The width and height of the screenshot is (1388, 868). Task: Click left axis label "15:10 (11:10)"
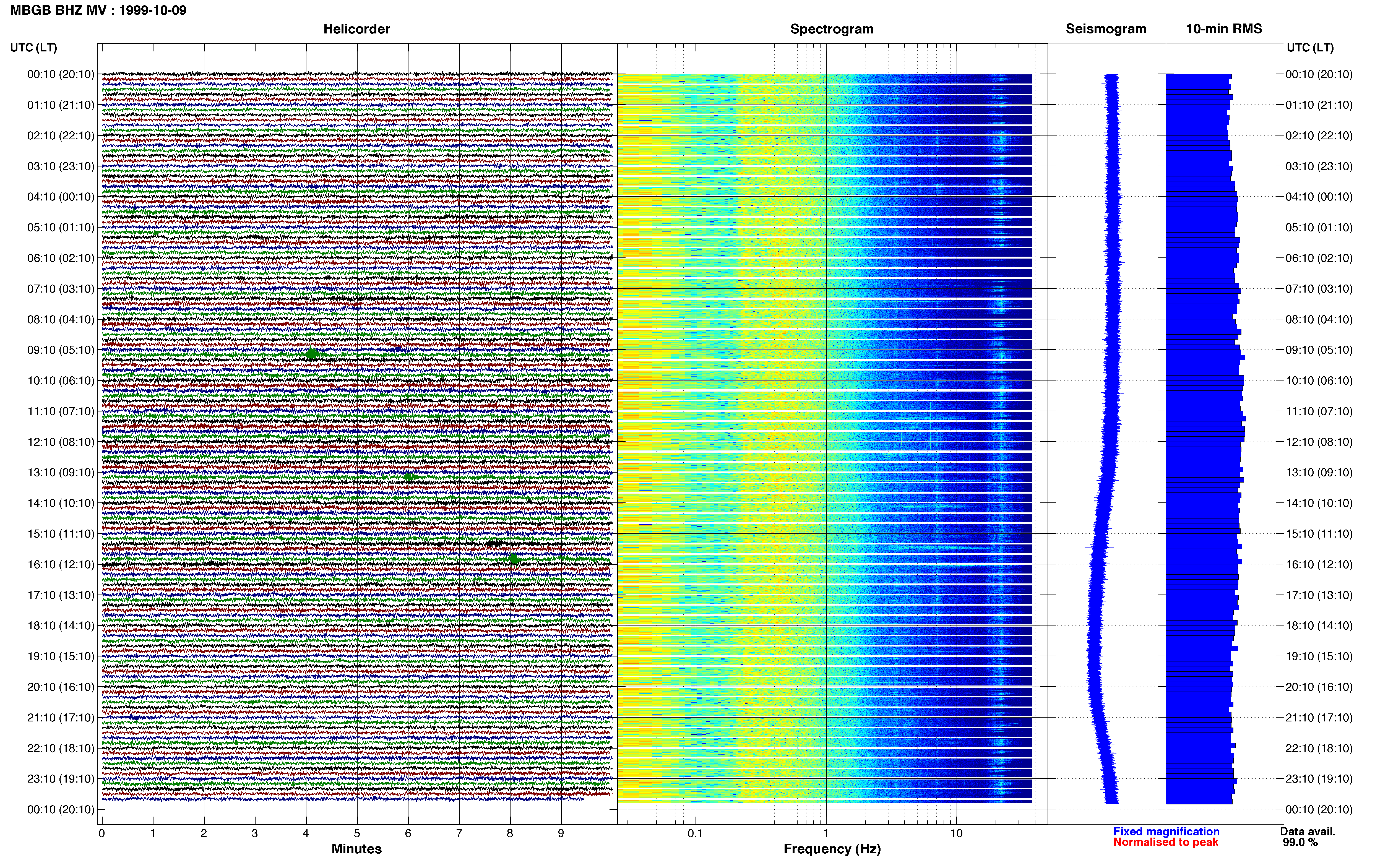point(61,533)
